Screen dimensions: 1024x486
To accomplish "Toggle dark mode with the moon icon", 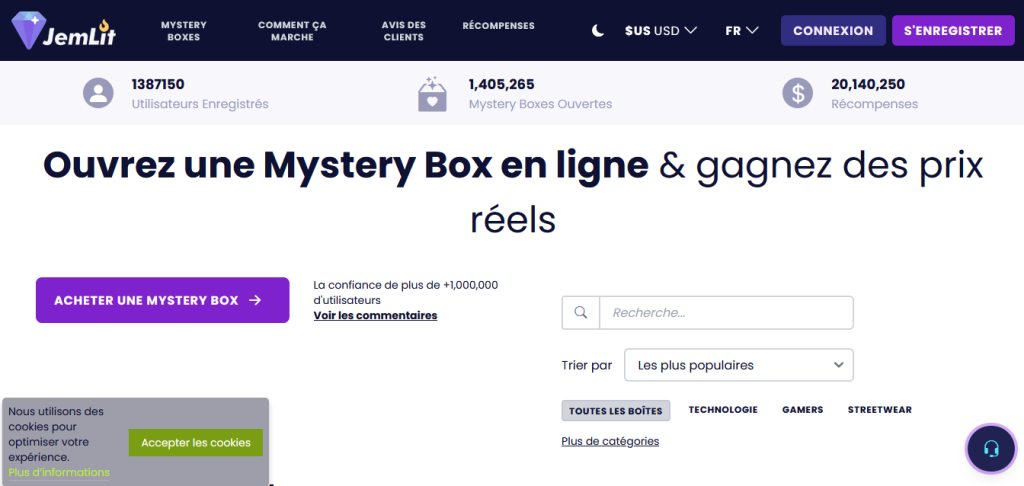I will [598, 31].
